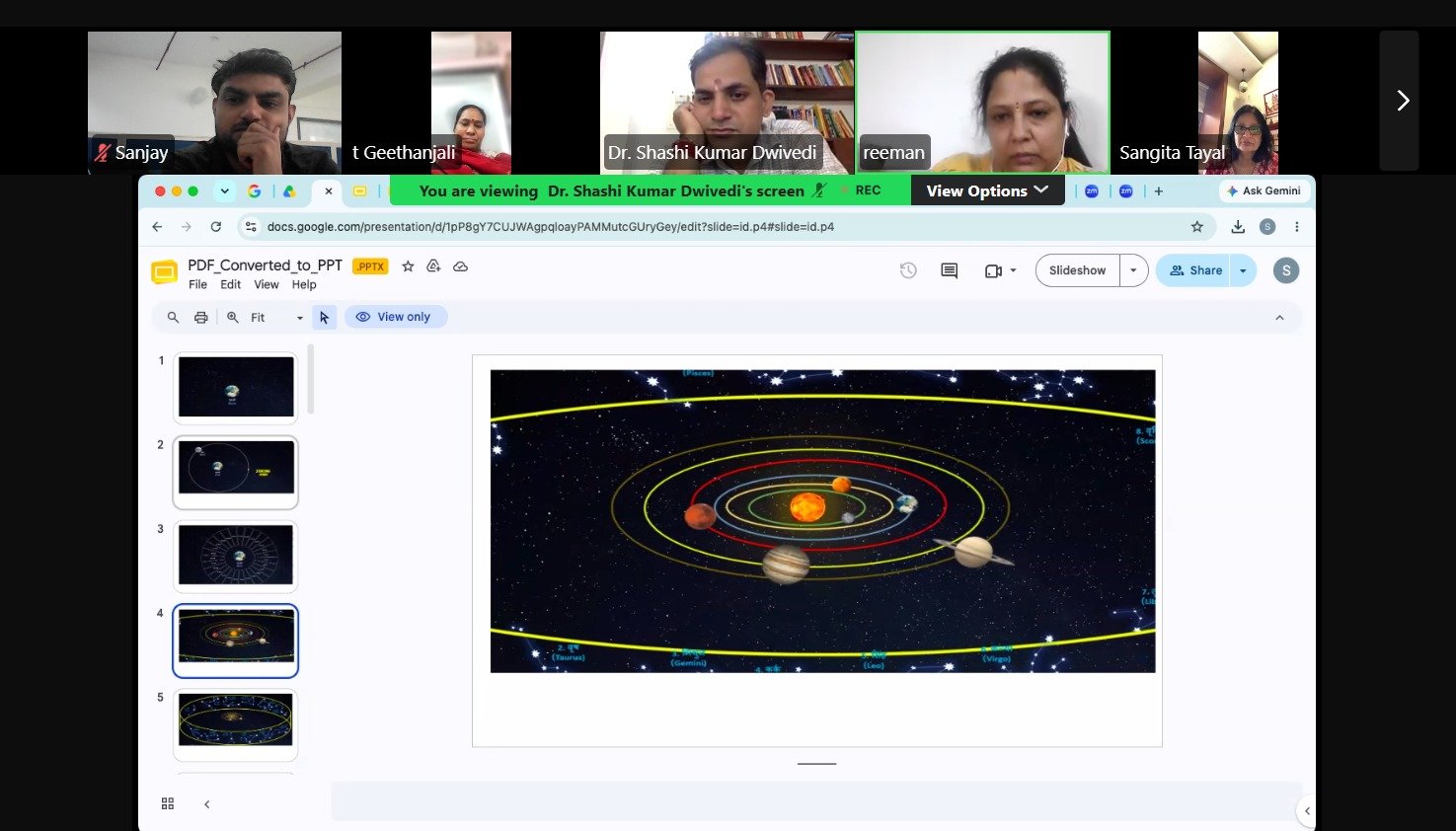Select t Geethanjali's video tile
The height and width of the screenshot is (831, 1456).
click(471, 103)
